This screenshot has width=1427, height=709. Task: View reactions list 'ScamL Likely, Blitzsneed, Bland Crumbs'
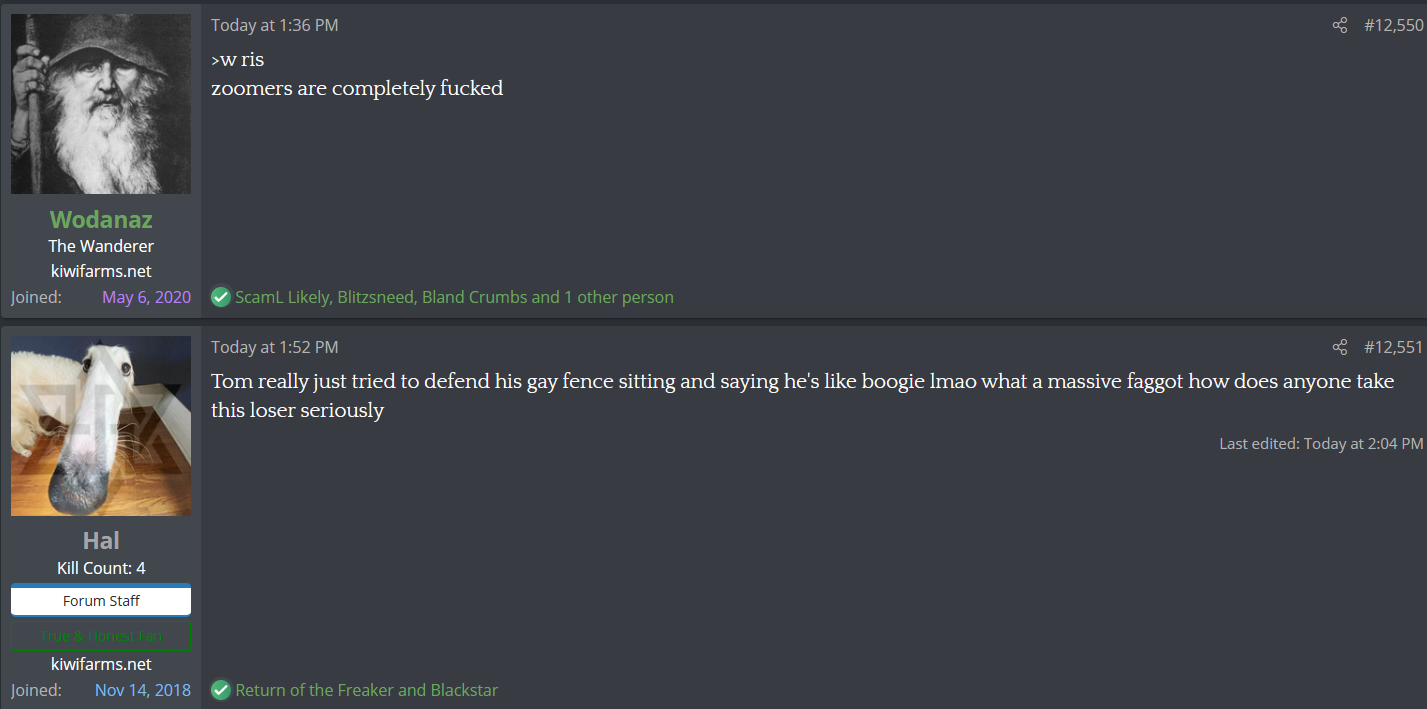[x=454, y=297]
